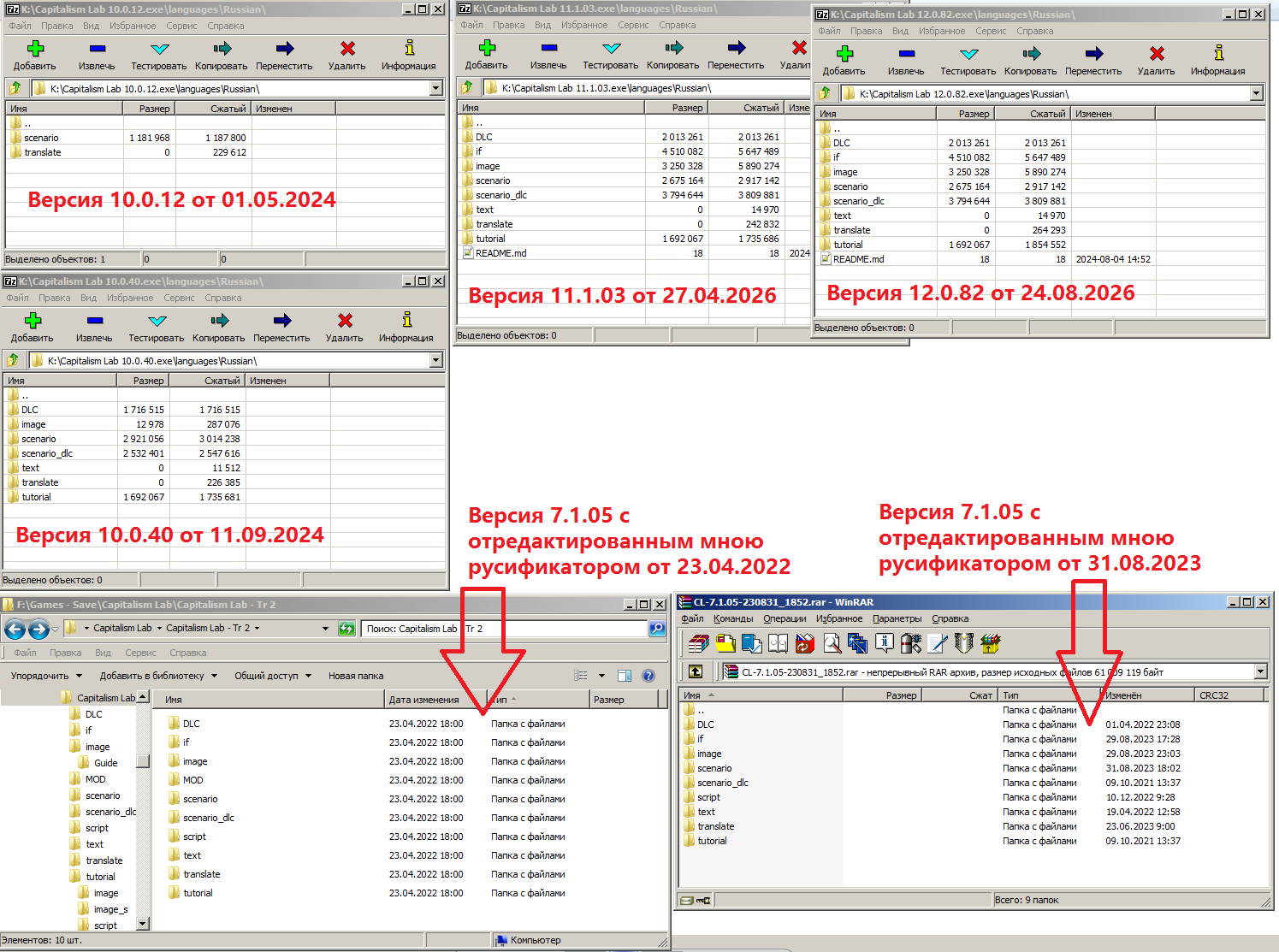Click Explorer search field

(504, 629)
